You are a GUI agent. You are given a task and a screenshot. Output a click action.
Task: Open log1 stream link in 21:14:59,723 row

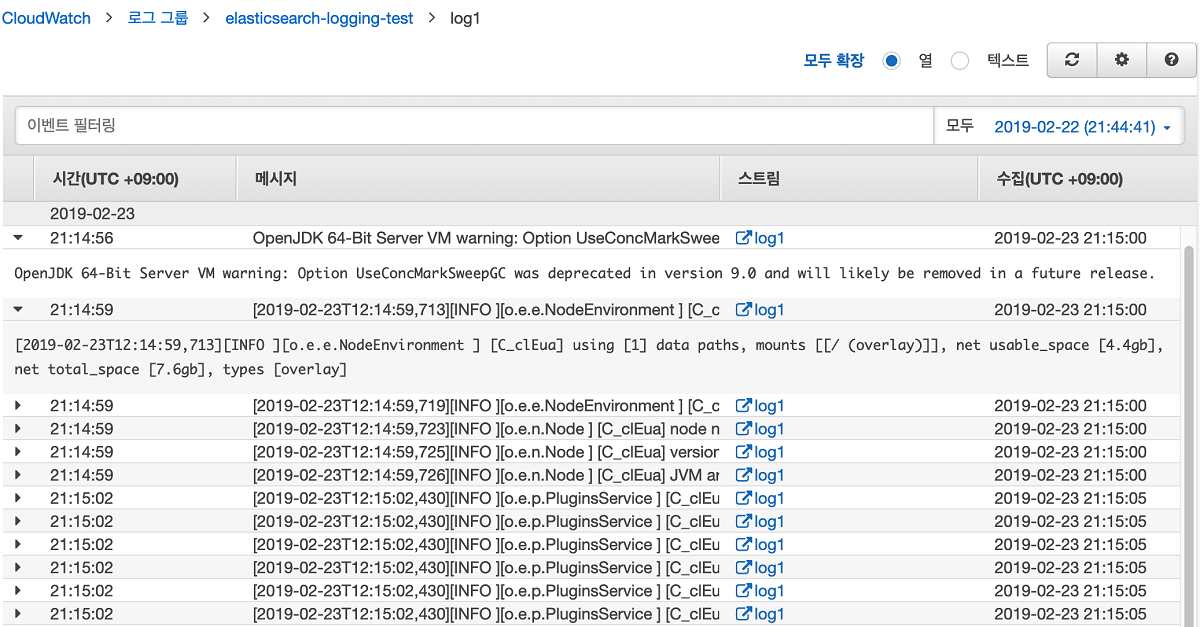click(760, 429)
